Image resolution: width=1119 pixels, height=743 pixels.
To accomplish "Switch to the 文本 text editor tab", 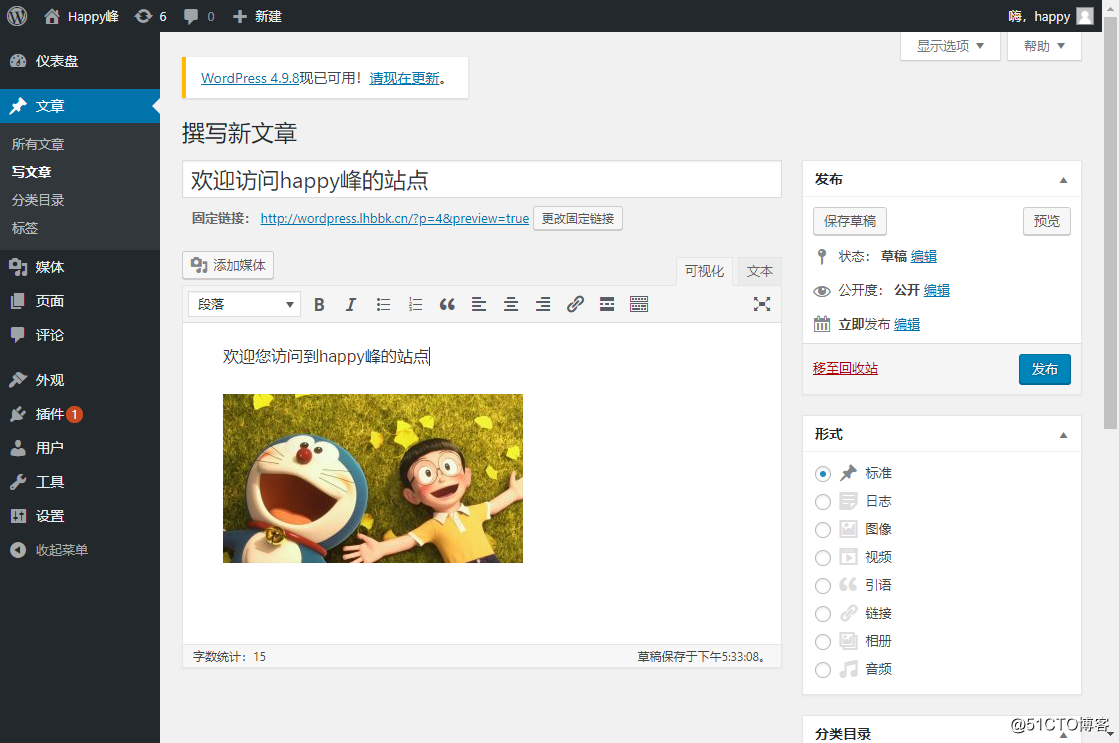I will click(x=759, y=271).
